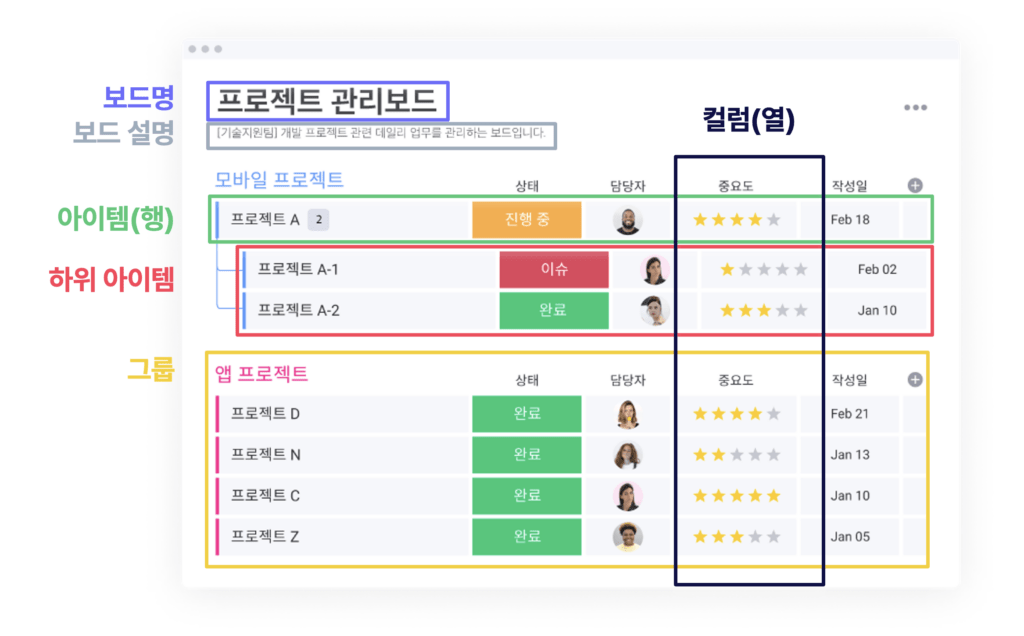Image resolution: width=1024 pixels, height=636 pixels.
Task: Toggle subitems badge on 프로젝트 A
Action: pos(317,219)
